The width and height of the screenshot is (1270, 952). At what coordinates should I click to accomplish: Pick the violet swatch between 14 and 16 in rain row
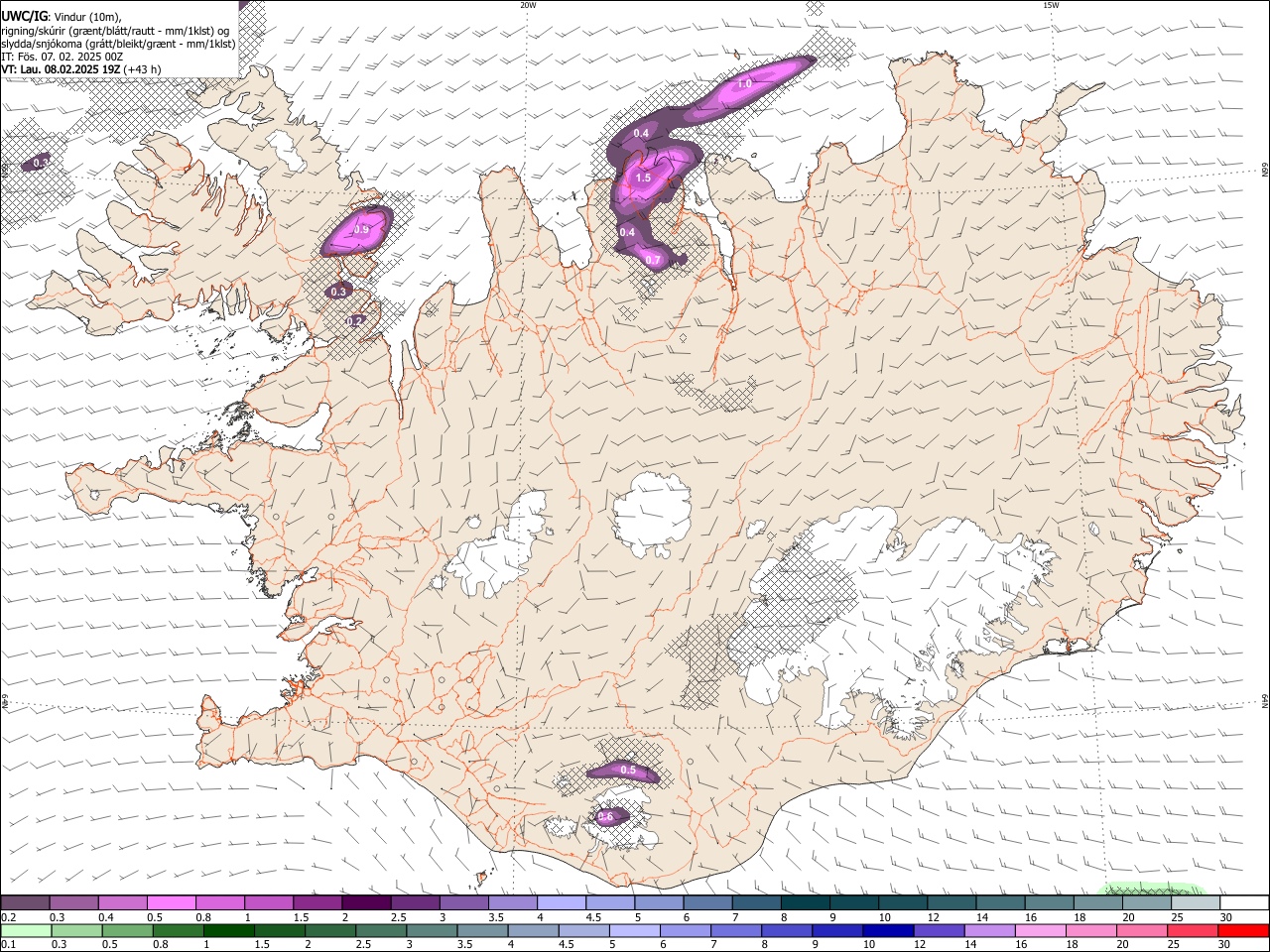pyautogui.click(x=990, y=930)
